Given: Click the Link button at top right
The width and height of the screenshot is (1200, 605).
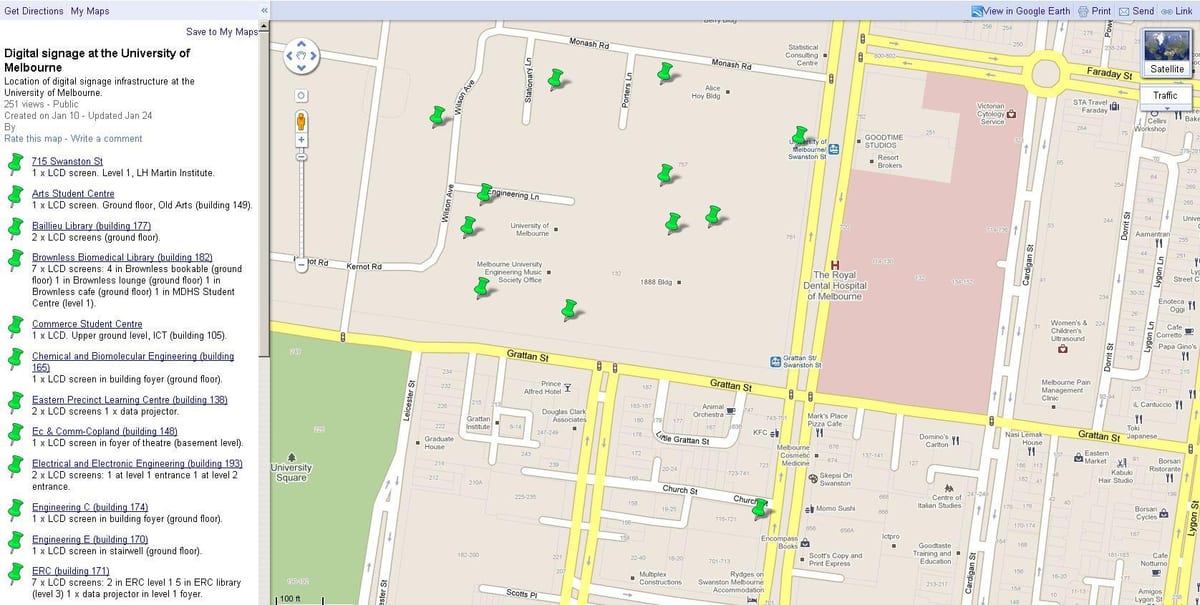Looking at the screenshot, I should (x=1176, y=11).
